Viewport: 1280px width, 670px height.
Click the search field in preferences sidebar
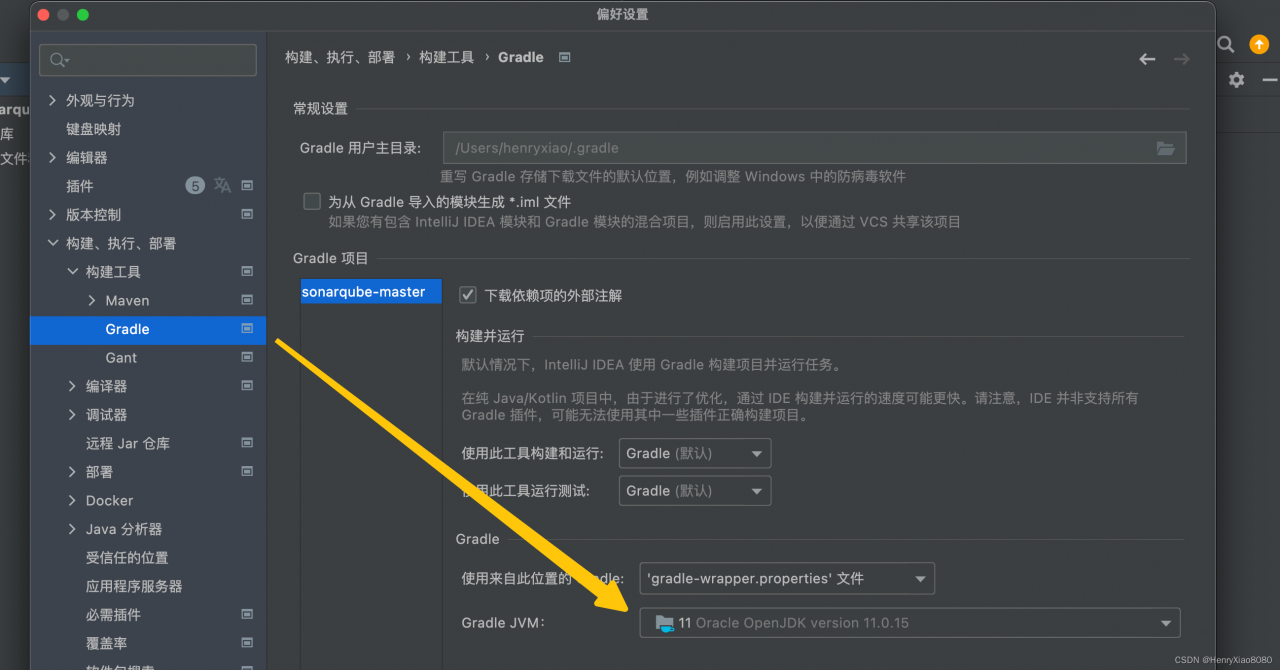(148, 60)
